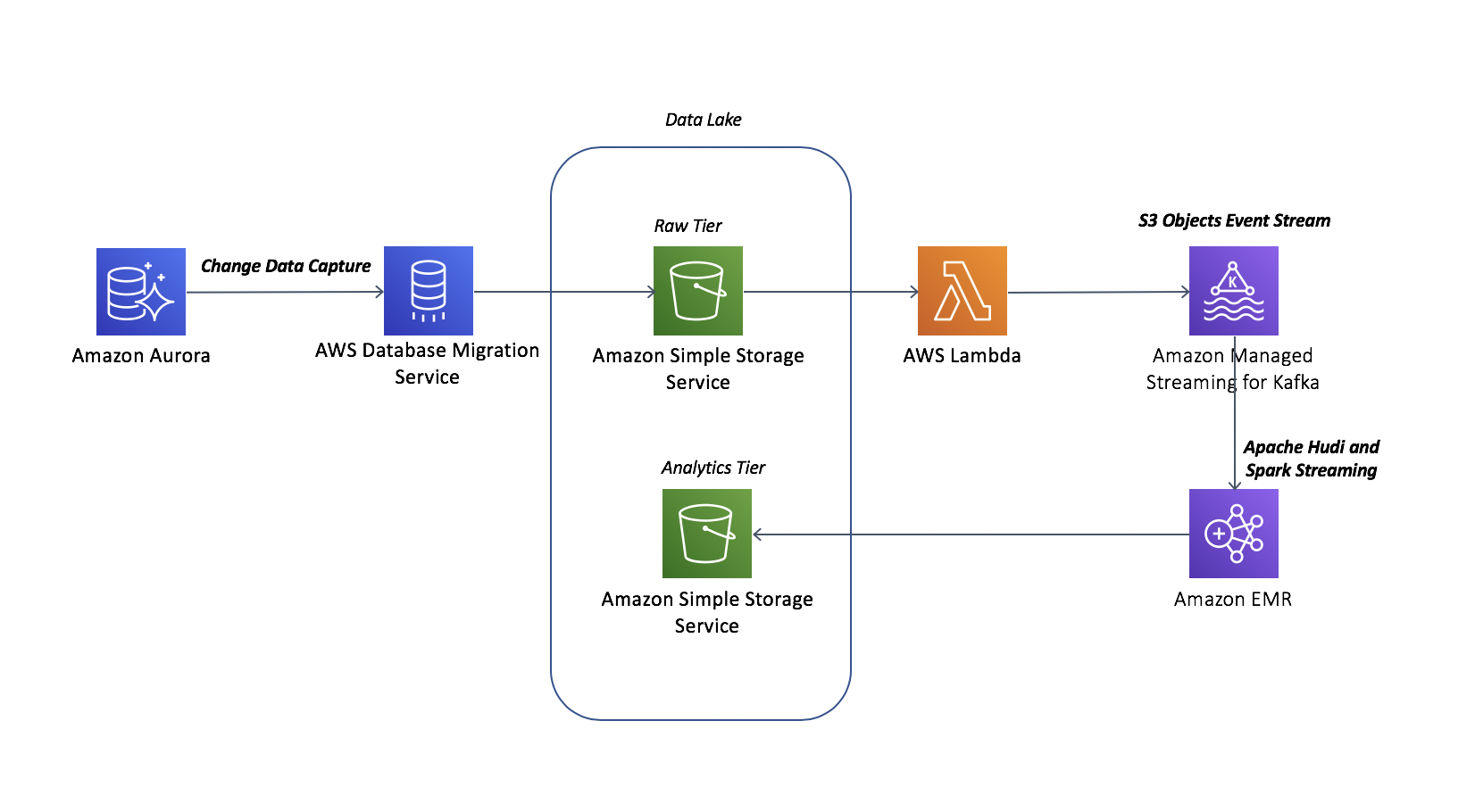Select the AWS Database Migration Service icon
The width and height of the screenshot is (1475, 812).
point(429,291)
